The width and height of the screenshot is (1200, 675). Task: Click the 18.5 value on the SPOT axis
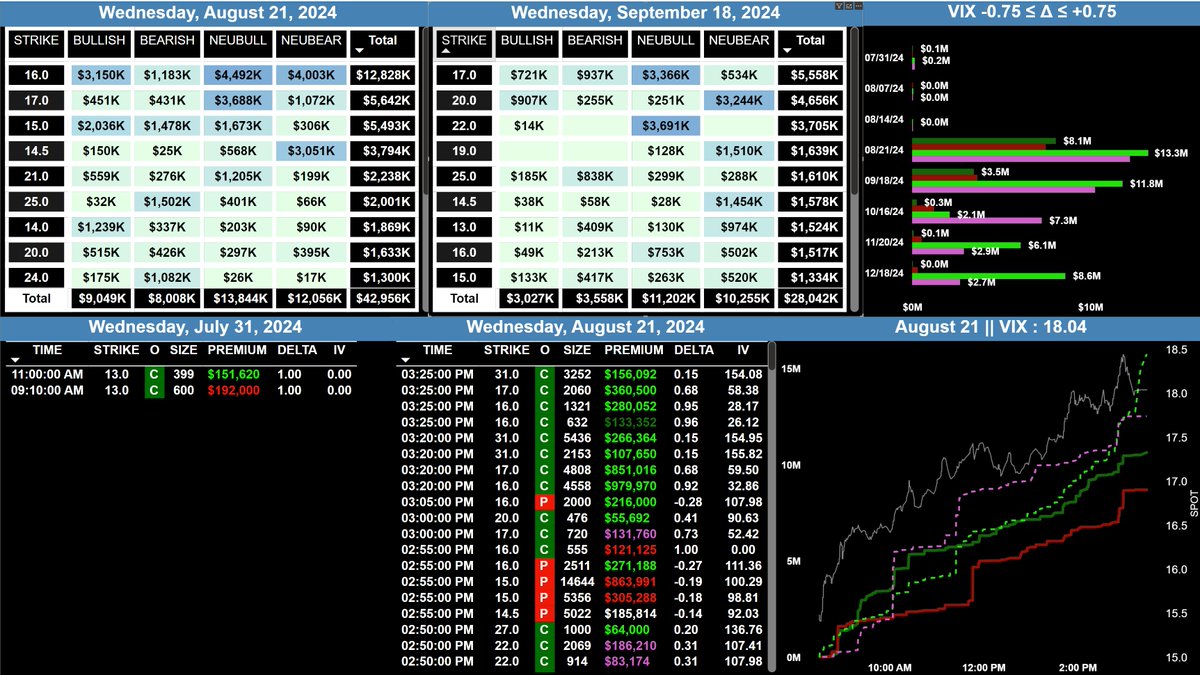pos(1175,351)
